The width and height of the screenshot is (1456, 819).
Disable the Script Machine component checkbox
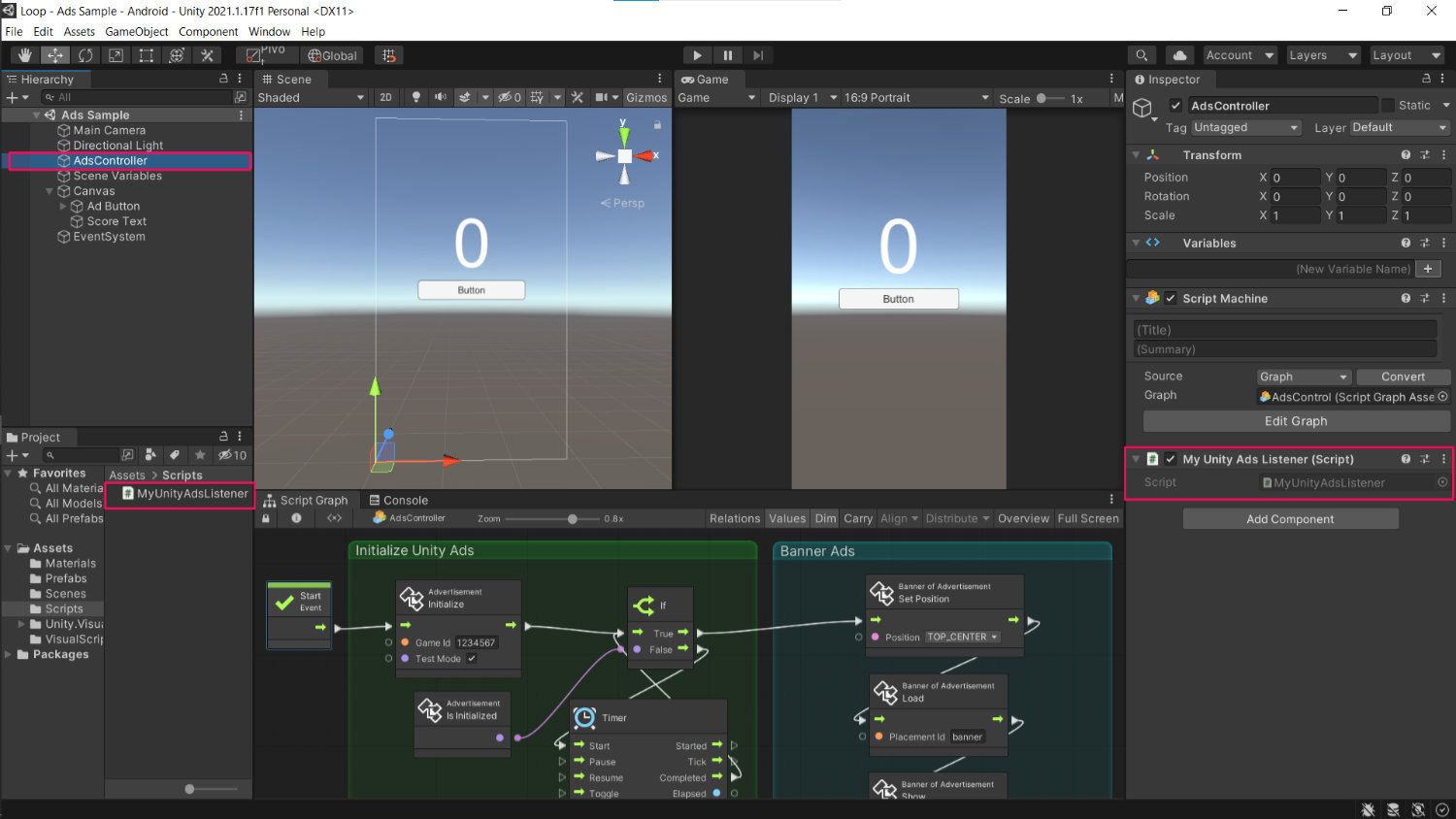click(1171, 298)
